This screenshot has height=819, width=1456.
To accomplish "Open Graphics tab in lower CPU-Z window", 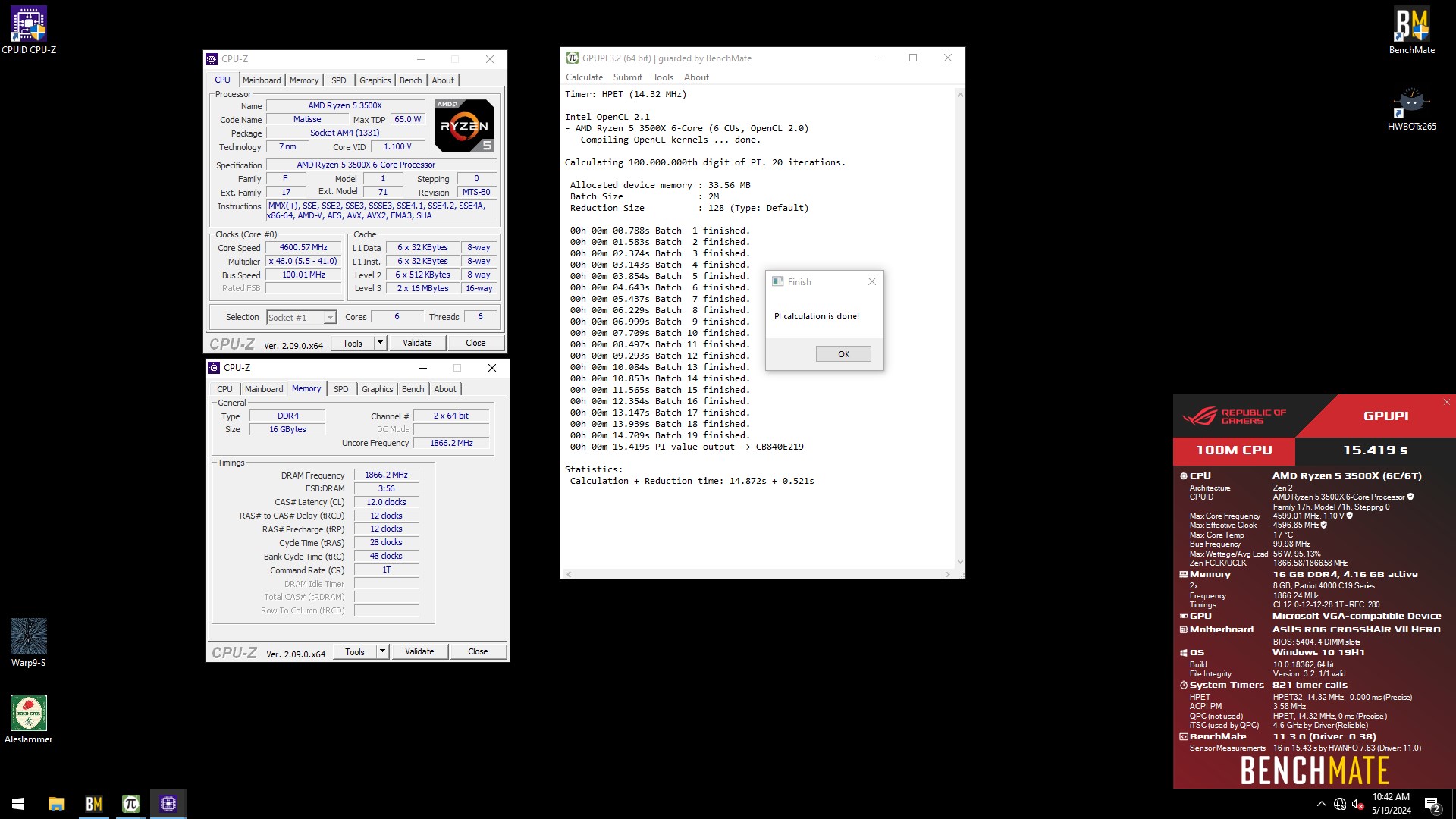I will [378, 389].
